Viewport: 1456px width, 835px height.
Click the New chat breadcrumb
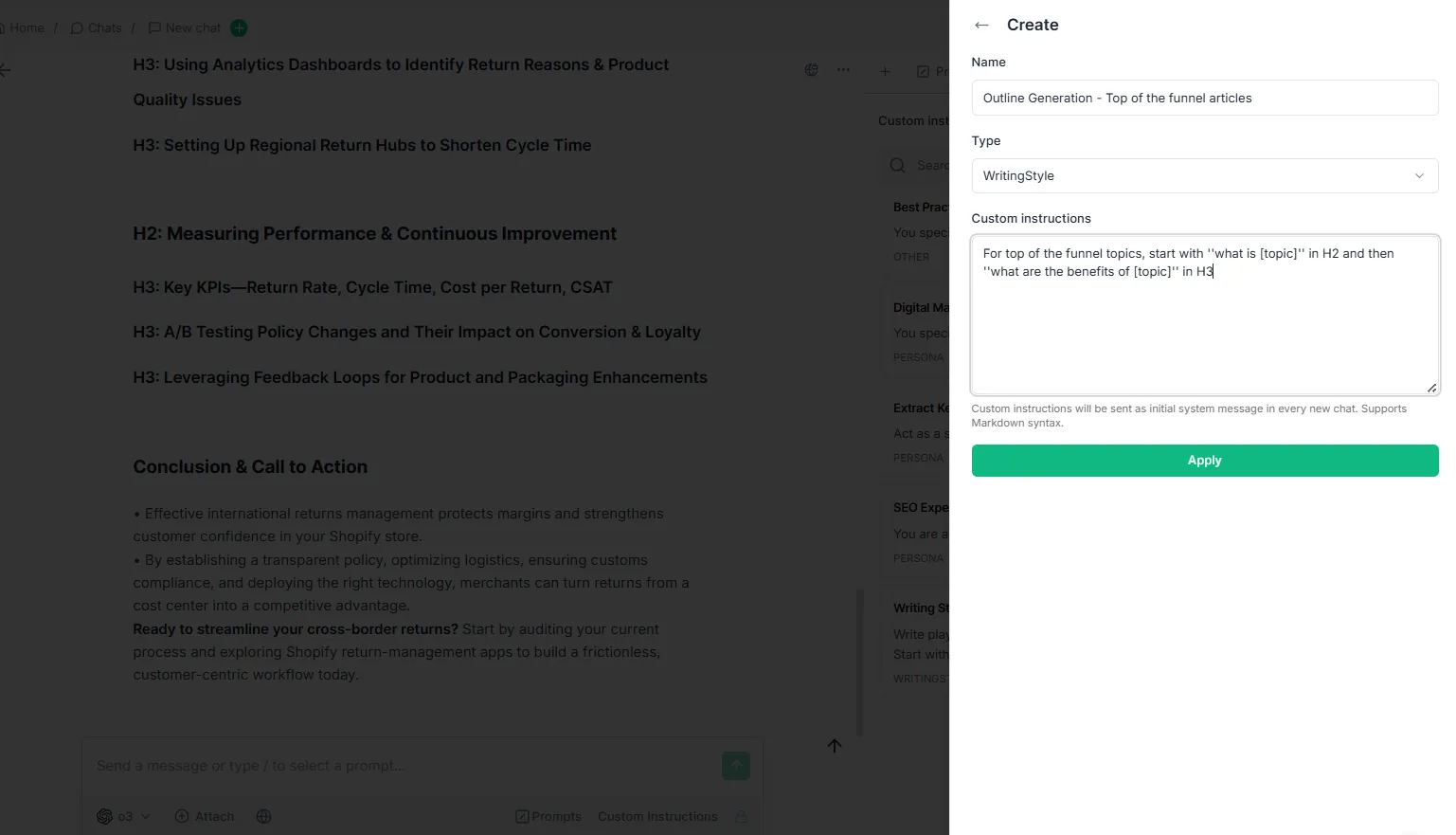[x=185, y=28]
